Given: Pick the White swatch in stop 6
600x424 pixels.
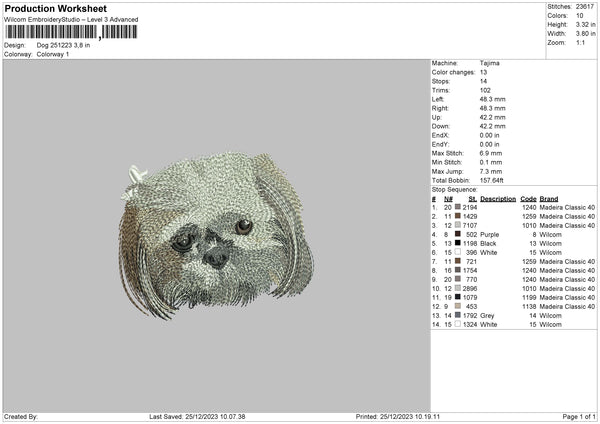Looking at the screenshot, I should (x=458, y=252).
